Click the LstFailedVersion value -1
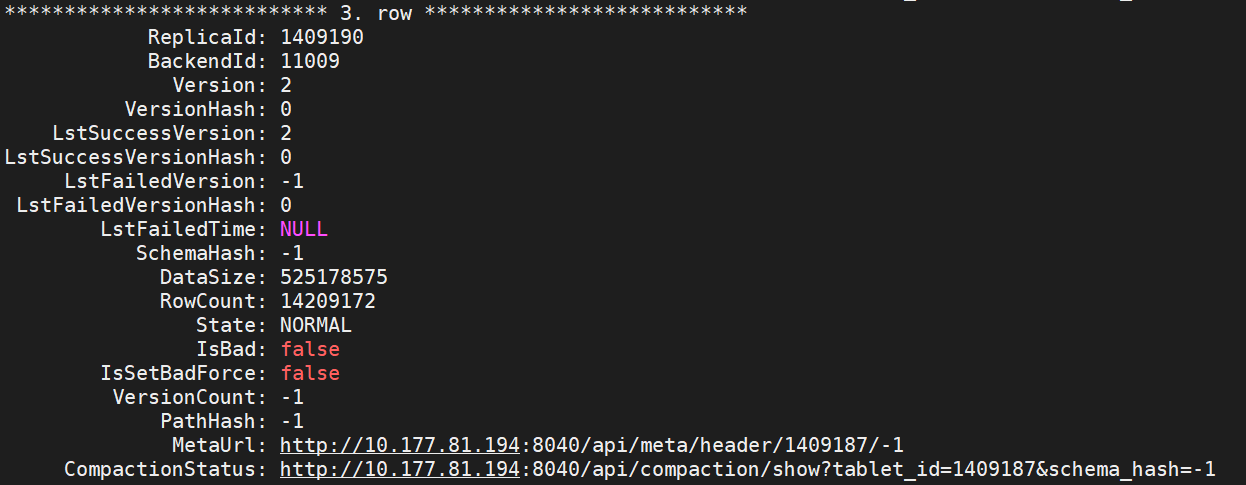 coord(292,181)
